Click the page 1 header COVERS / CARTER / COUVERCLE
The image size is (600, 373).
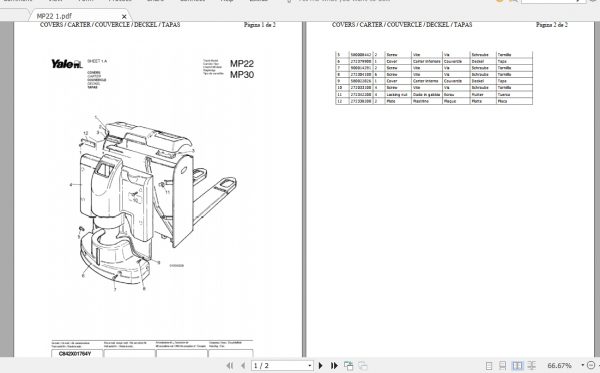click(110, 24)
